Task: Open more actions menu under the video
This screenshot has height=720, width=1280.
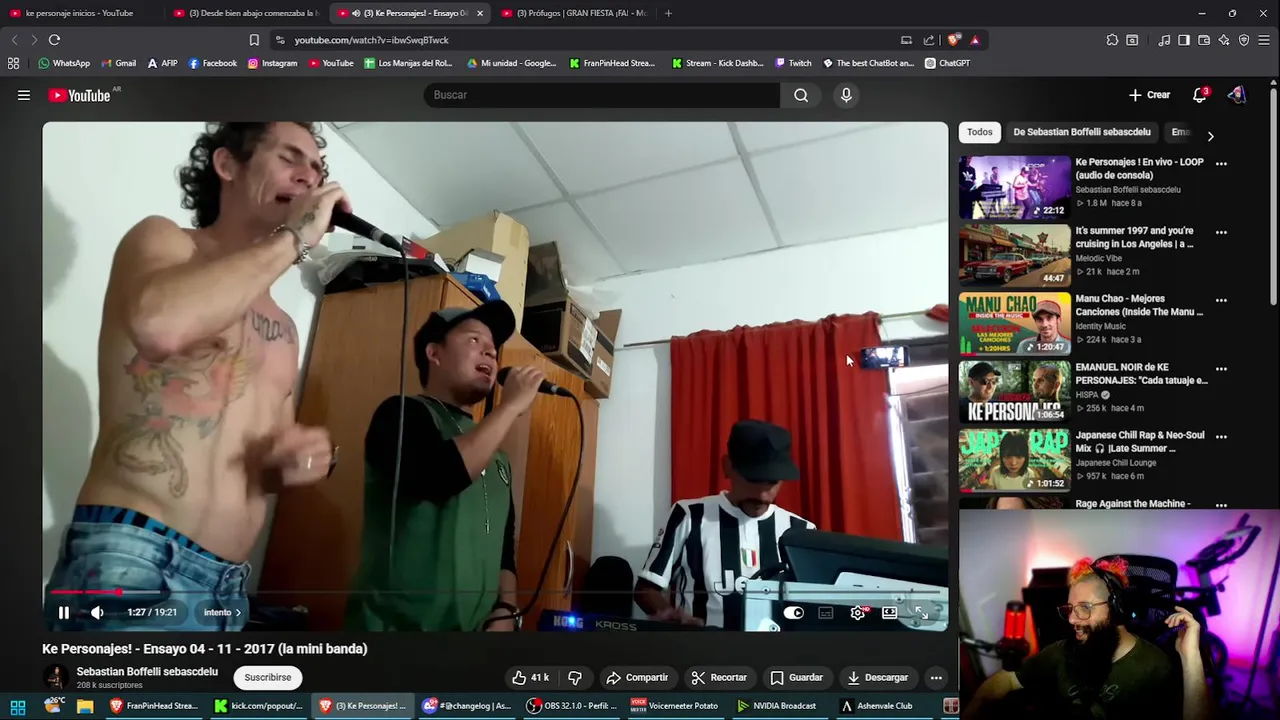Action: tap(936, 678)
